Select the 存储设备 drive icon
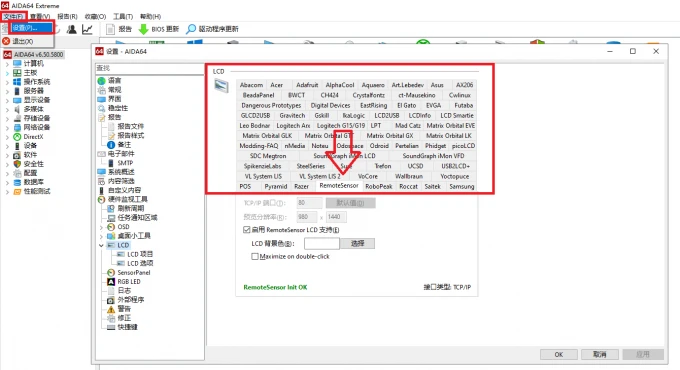Image resolution: width=680 pixels, height=370 pixels. (17, 118)
